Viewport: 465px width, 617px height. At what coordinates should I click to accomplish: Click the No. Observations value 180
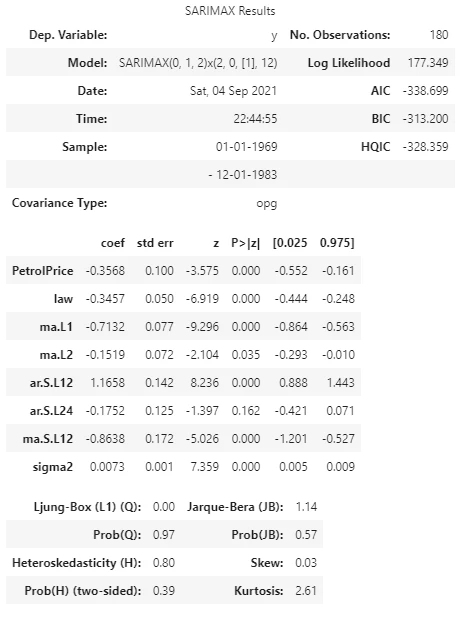439,35
